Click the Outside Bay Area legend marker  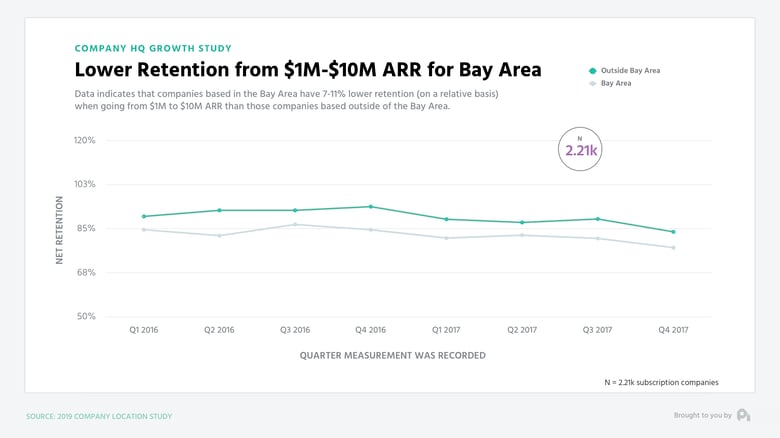click(592, 71)
